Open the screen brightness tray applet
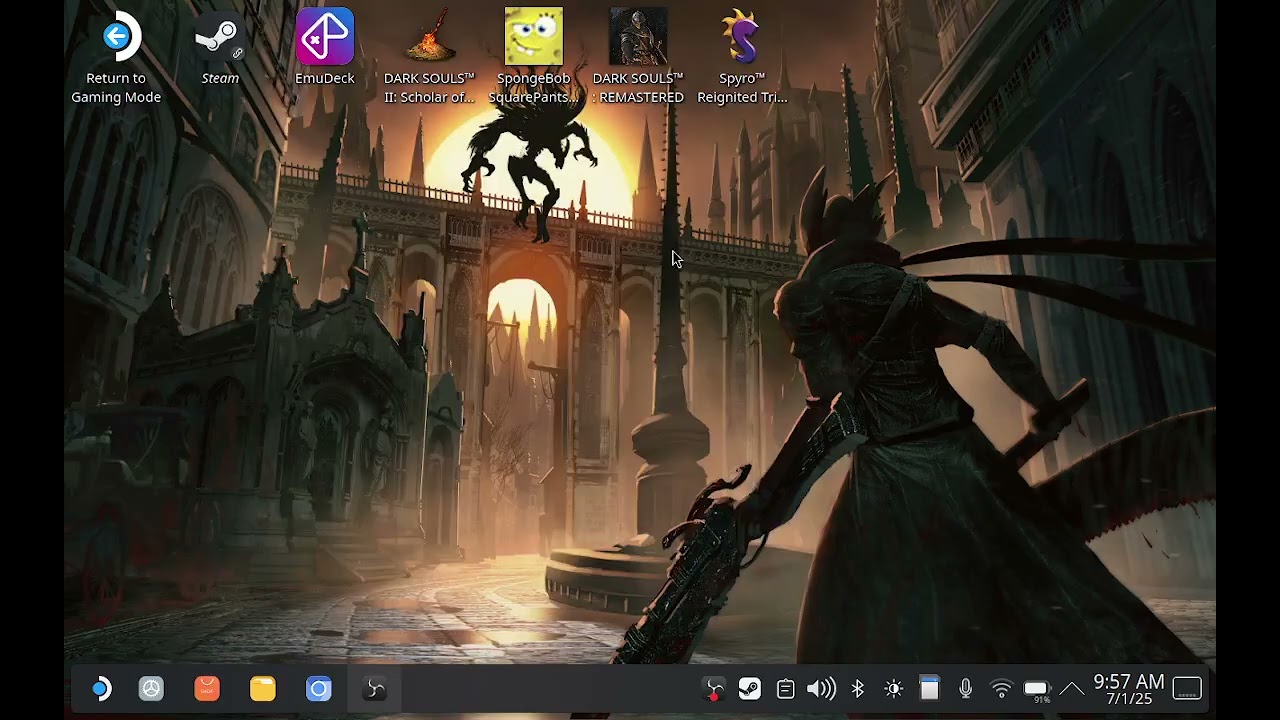The width and height of the screenshot is (1280, 720). [x=893, y=689]
